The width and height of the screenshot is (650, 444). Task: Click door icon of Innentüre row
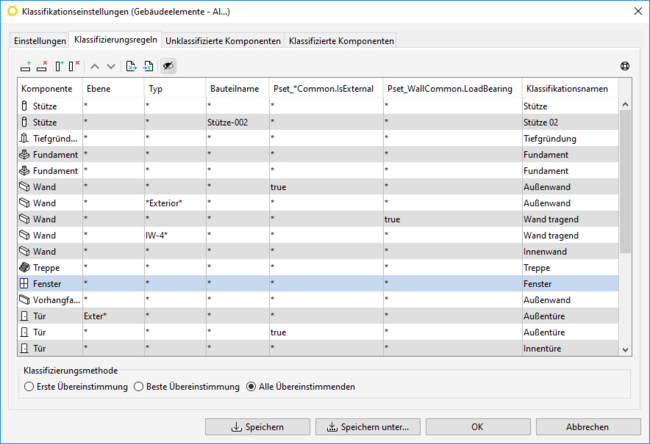[24, 349]
